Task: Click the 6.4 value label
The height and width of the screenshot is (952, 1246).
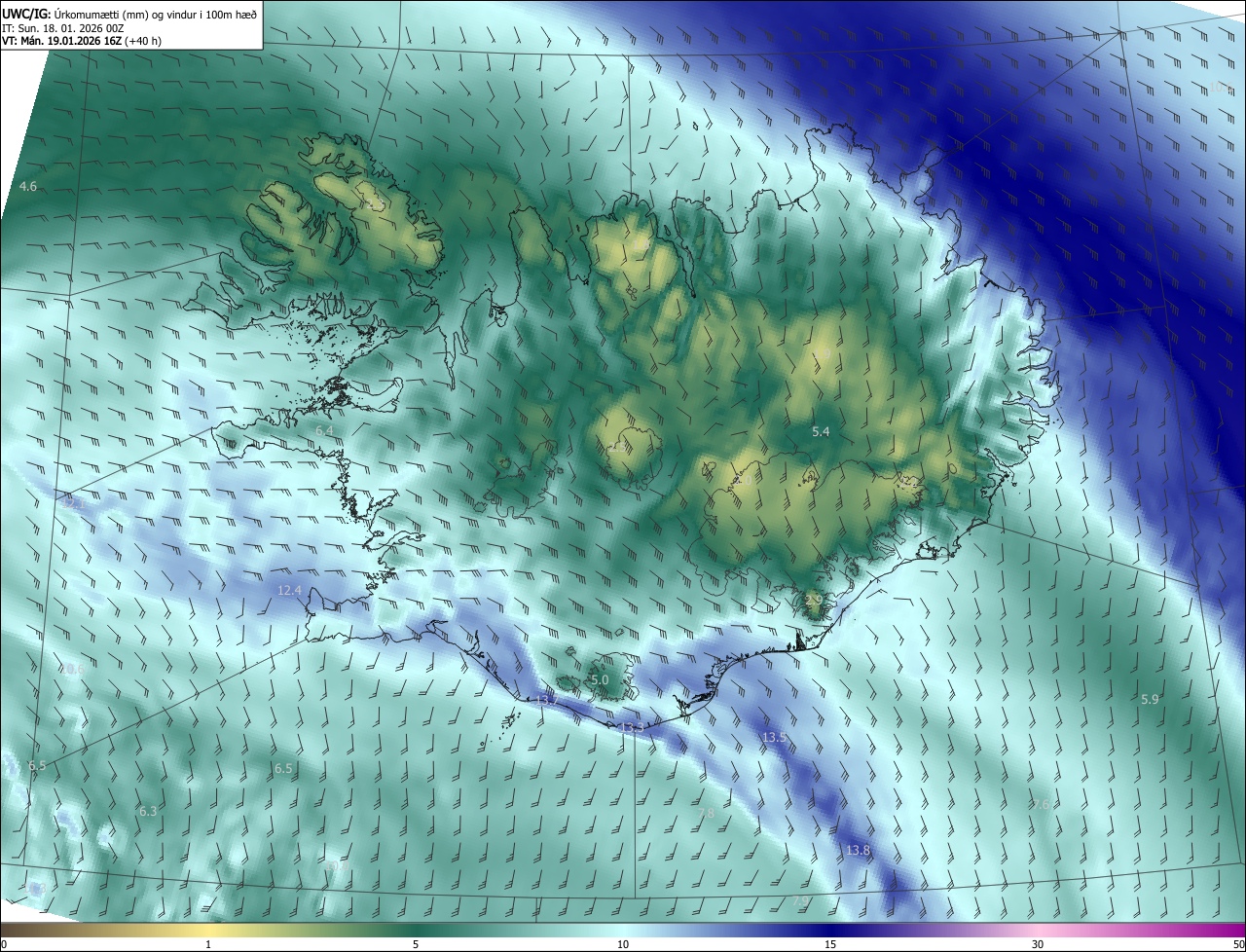Action: 324,430
